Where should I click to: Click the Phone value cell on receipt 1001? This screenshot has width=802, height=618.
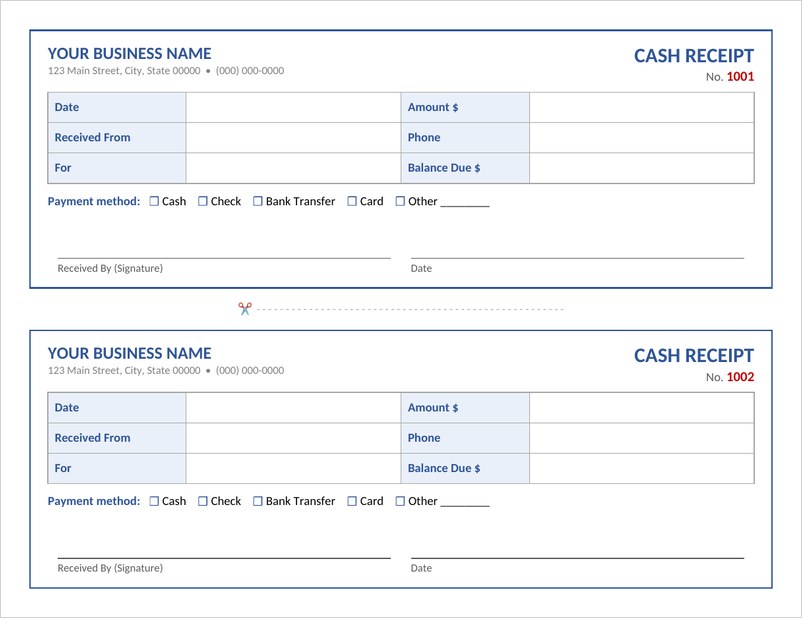[641, 138]
